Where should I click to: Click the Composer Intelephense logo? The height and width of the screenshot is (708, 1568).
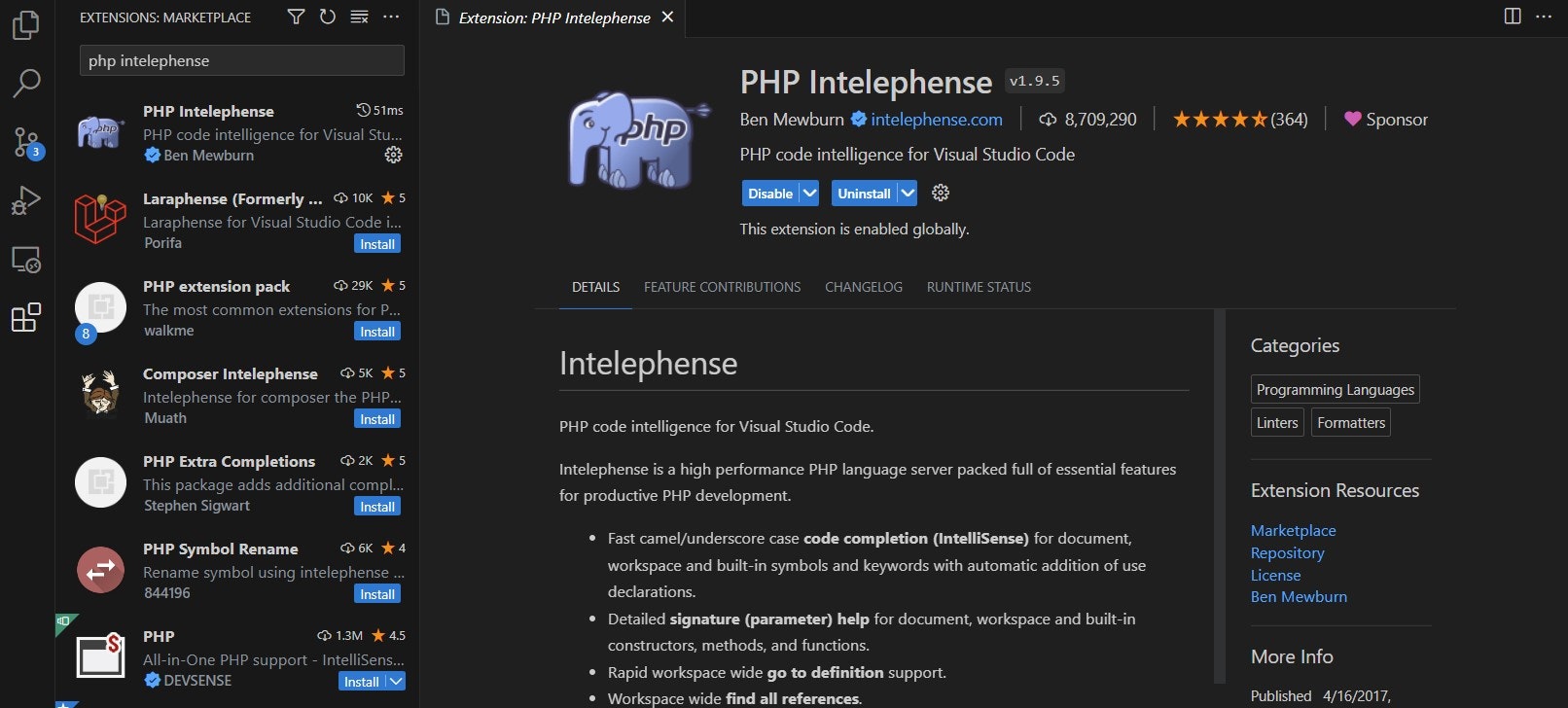pyautogui.click(x=100, y=394)
